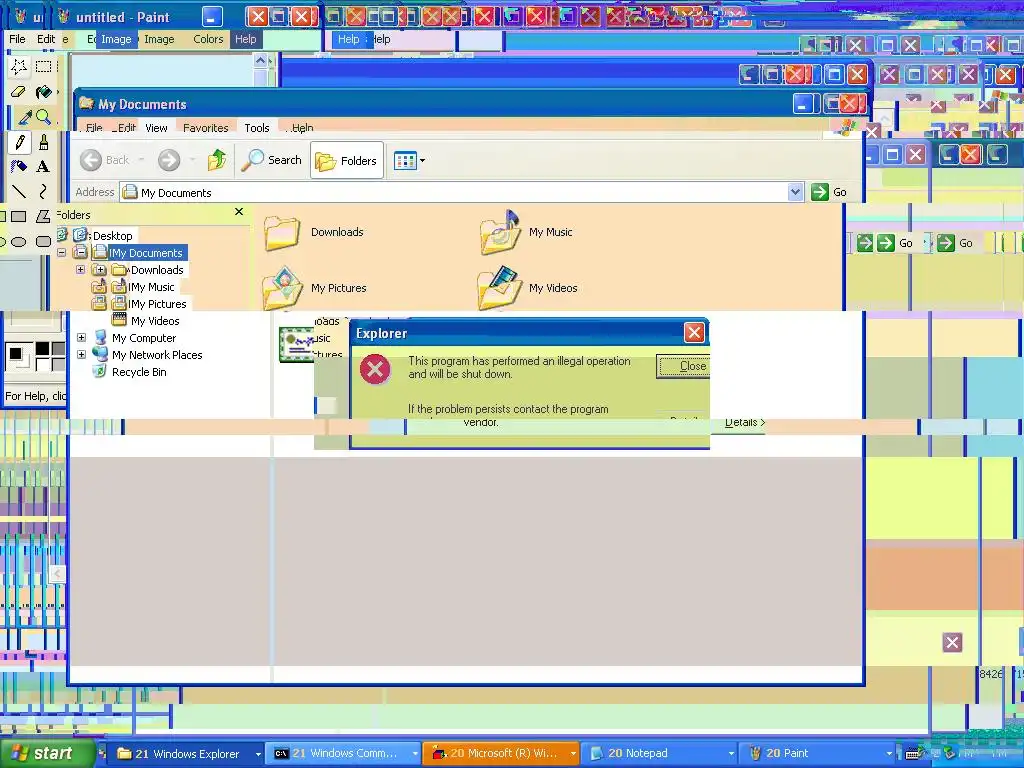
Task: Open the My Videos folder icon in pane
Action: (500, 288)
